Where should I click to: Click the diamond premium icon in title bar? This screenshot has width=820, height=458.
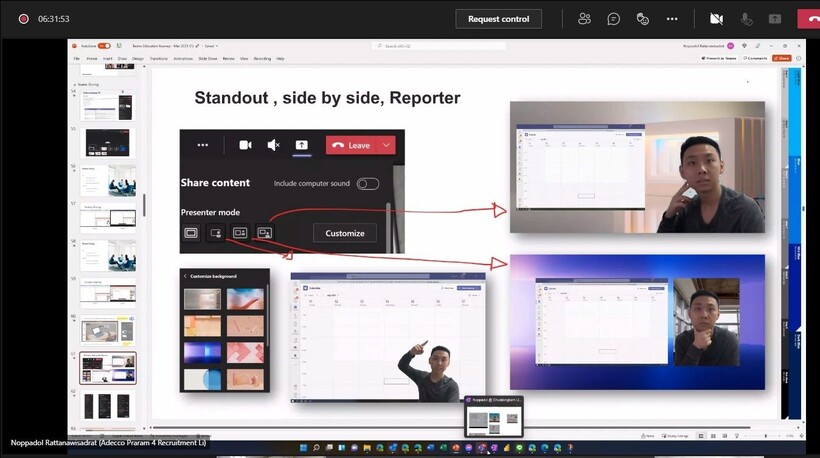click(x=744, y=46)
